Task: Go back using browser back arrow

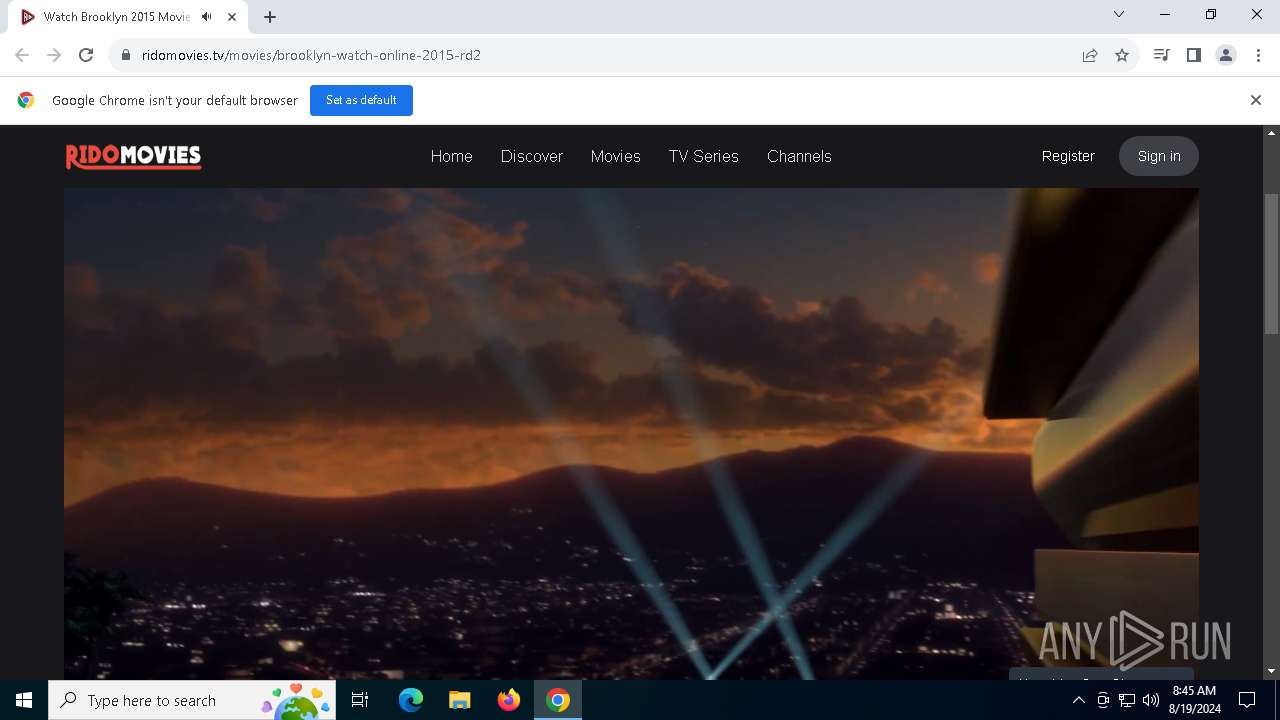Action: coord(22,55)
